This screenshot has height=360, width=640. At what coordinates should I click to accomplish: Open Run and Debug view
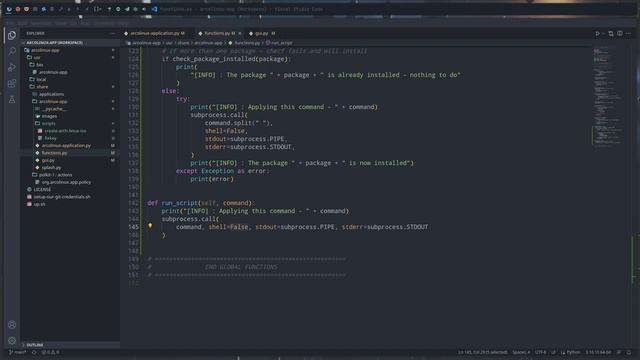pos(12,67)
